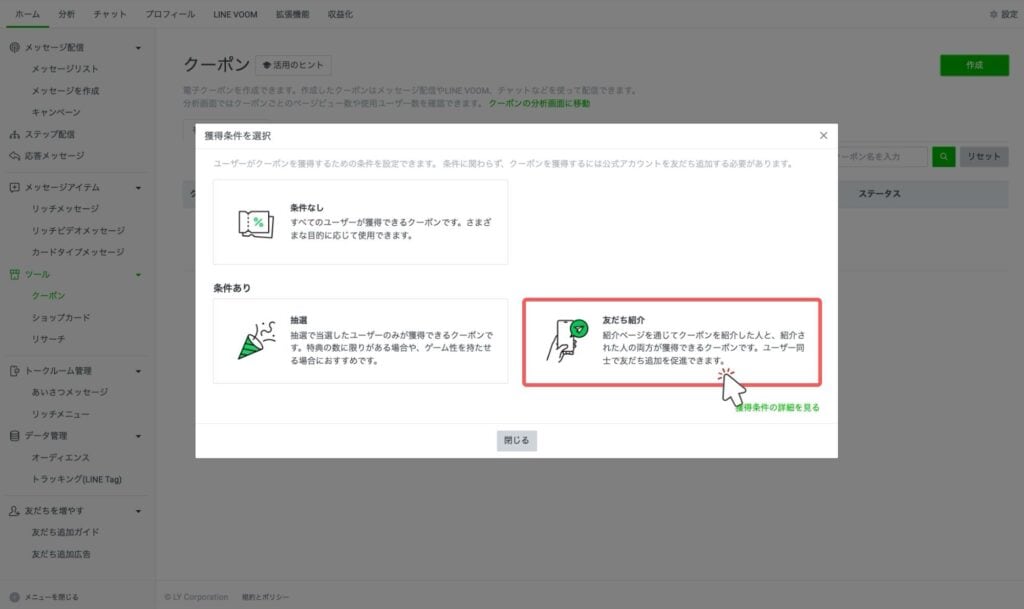Viewport: 1024px width, 609px height.
Task: Click the ステータス column header
Action: pos(879,194)
